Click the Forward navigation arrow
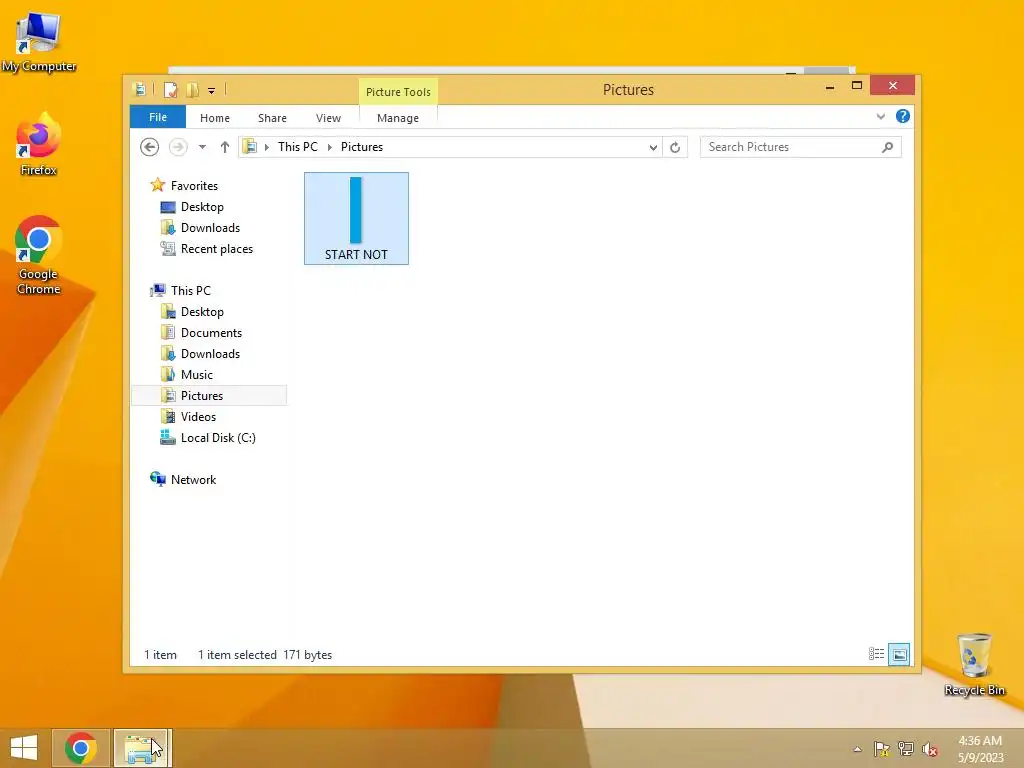This screenshot has width=1024, height=768. (x=178, y=147)
